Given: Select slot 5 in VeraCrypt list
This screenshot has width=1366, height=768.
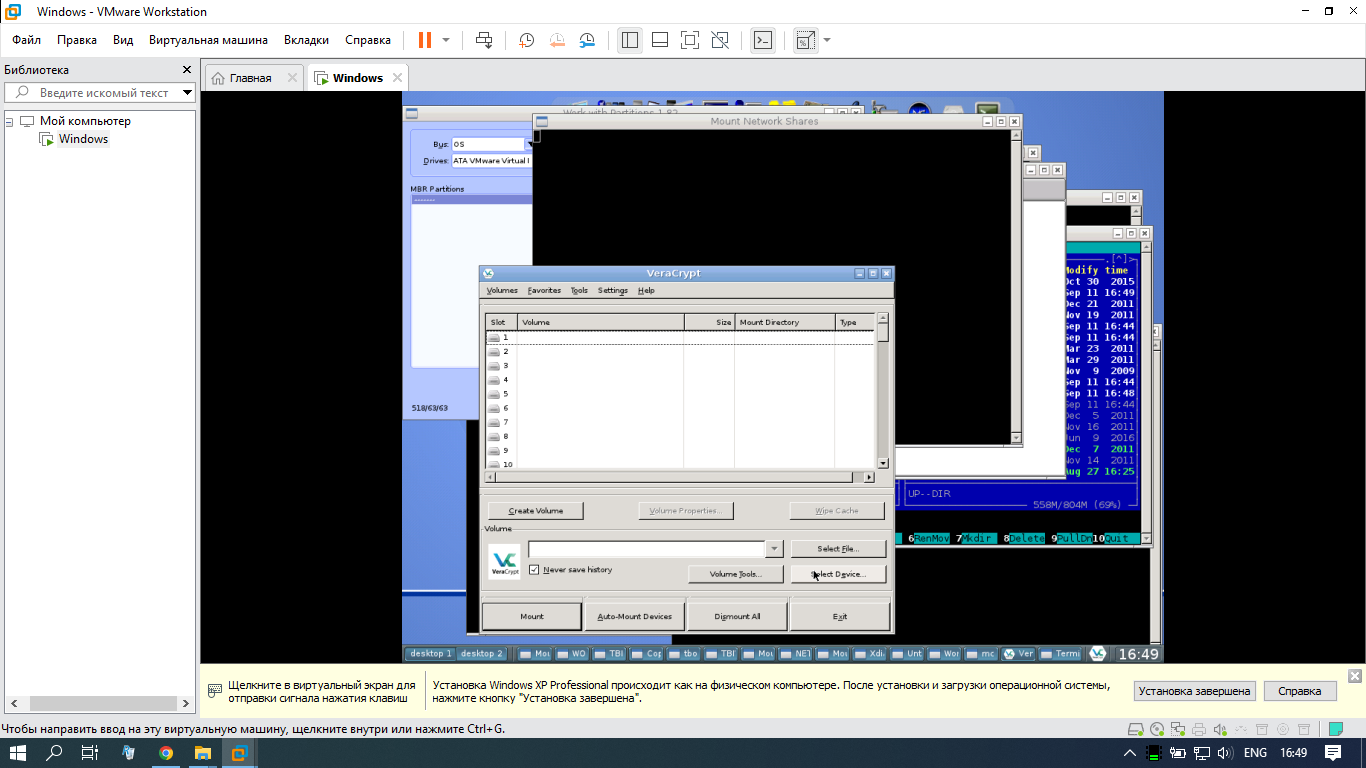Looking at the screenshot, I should [x=680, y=394].
